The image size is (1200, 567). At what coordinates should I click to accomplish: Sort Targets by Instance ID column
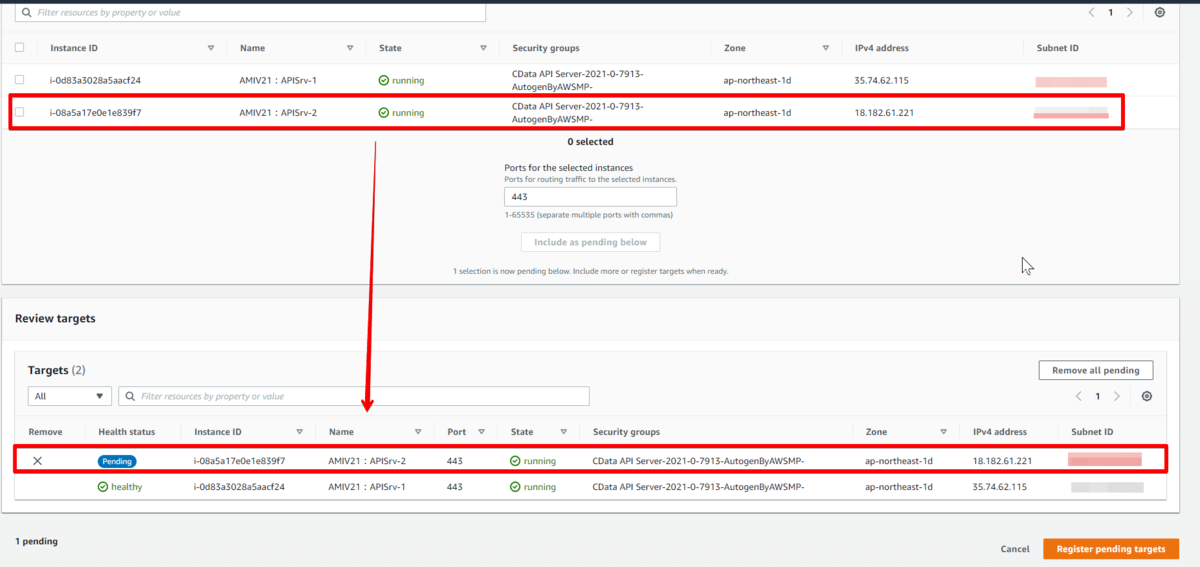tap(299, 432)
